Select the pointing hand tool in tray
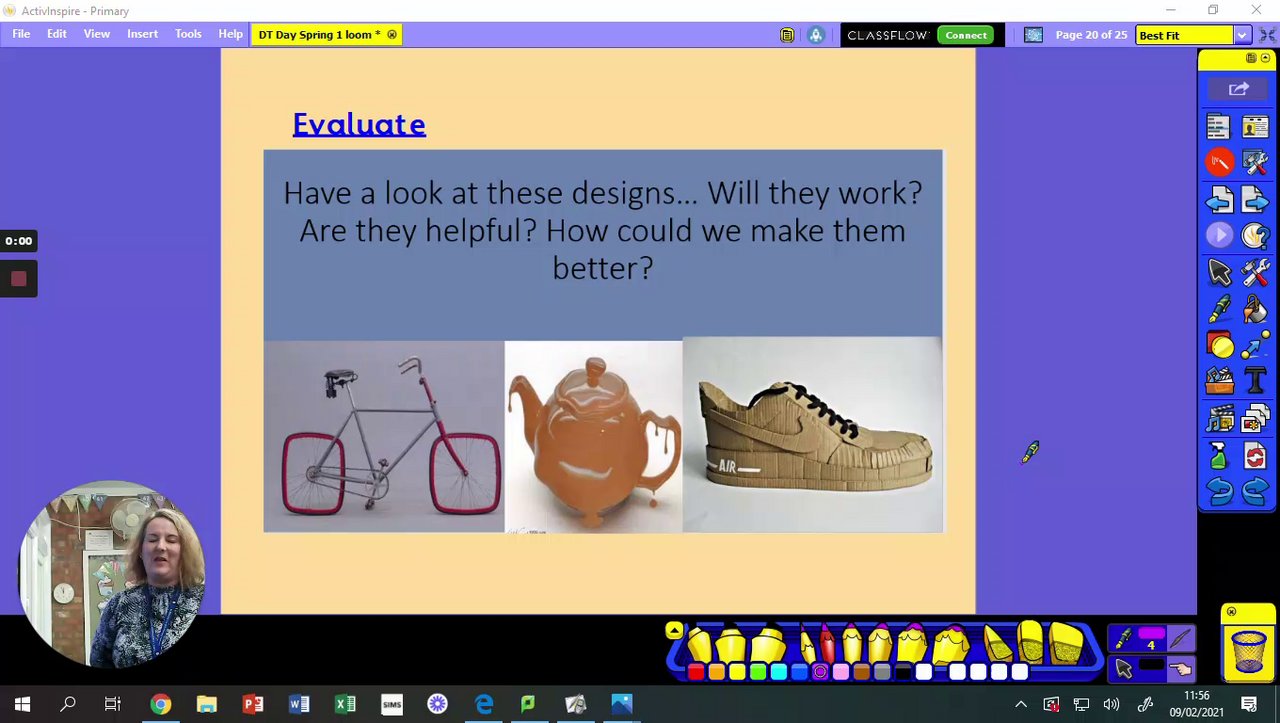Screen dimensions: 1280x723 pyautogui.click(x=1181, y=668)
